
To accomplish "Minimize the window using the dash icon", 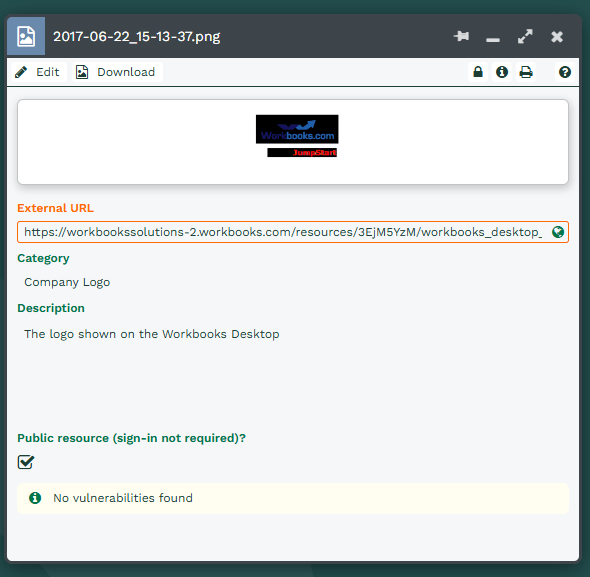I will click(x=493, y=40).
